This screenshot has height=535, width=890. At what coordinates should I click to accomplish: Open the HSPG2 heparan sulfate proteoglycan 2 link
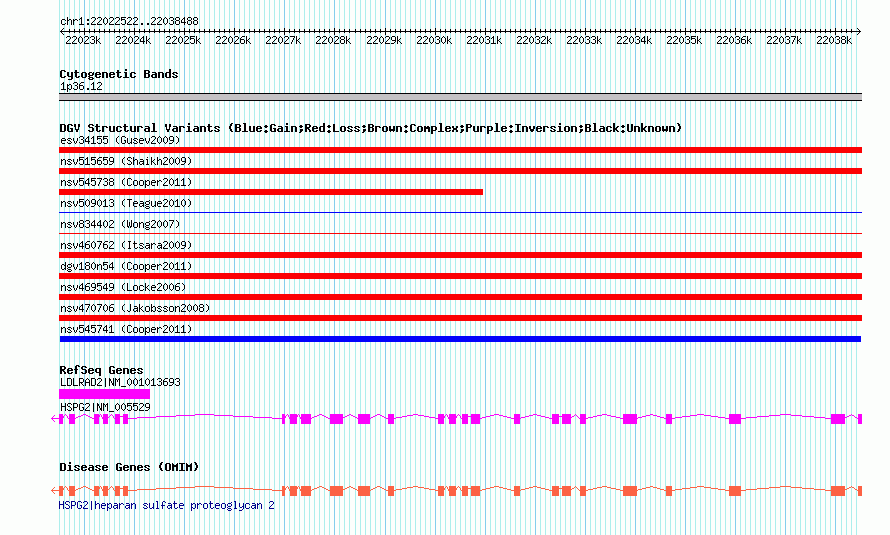coord(166,505)
